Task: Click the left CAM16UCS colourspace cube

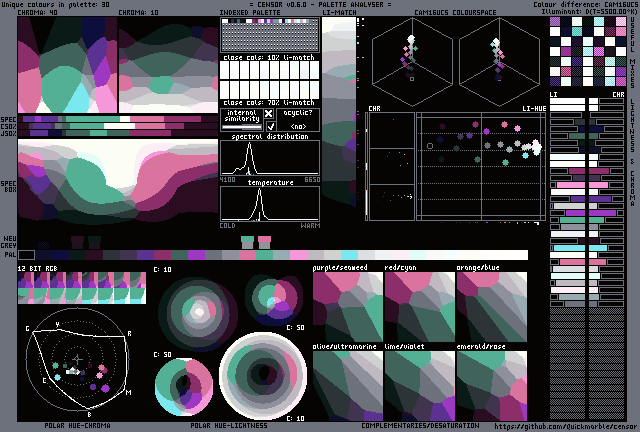Action: coord(411,56)
